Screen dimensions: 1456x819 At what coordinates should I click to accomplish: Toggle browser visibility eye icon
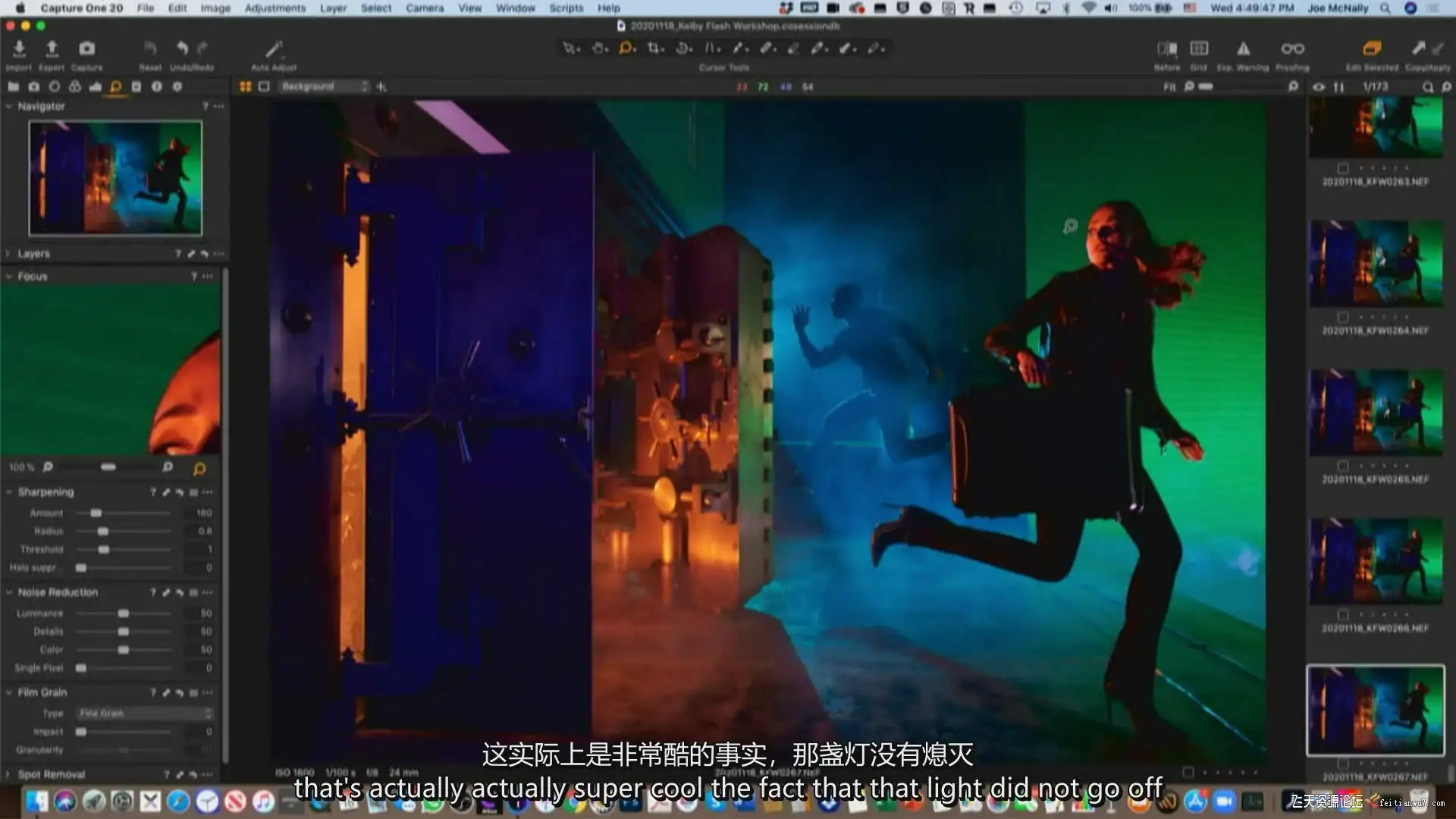pos(1319,87)
